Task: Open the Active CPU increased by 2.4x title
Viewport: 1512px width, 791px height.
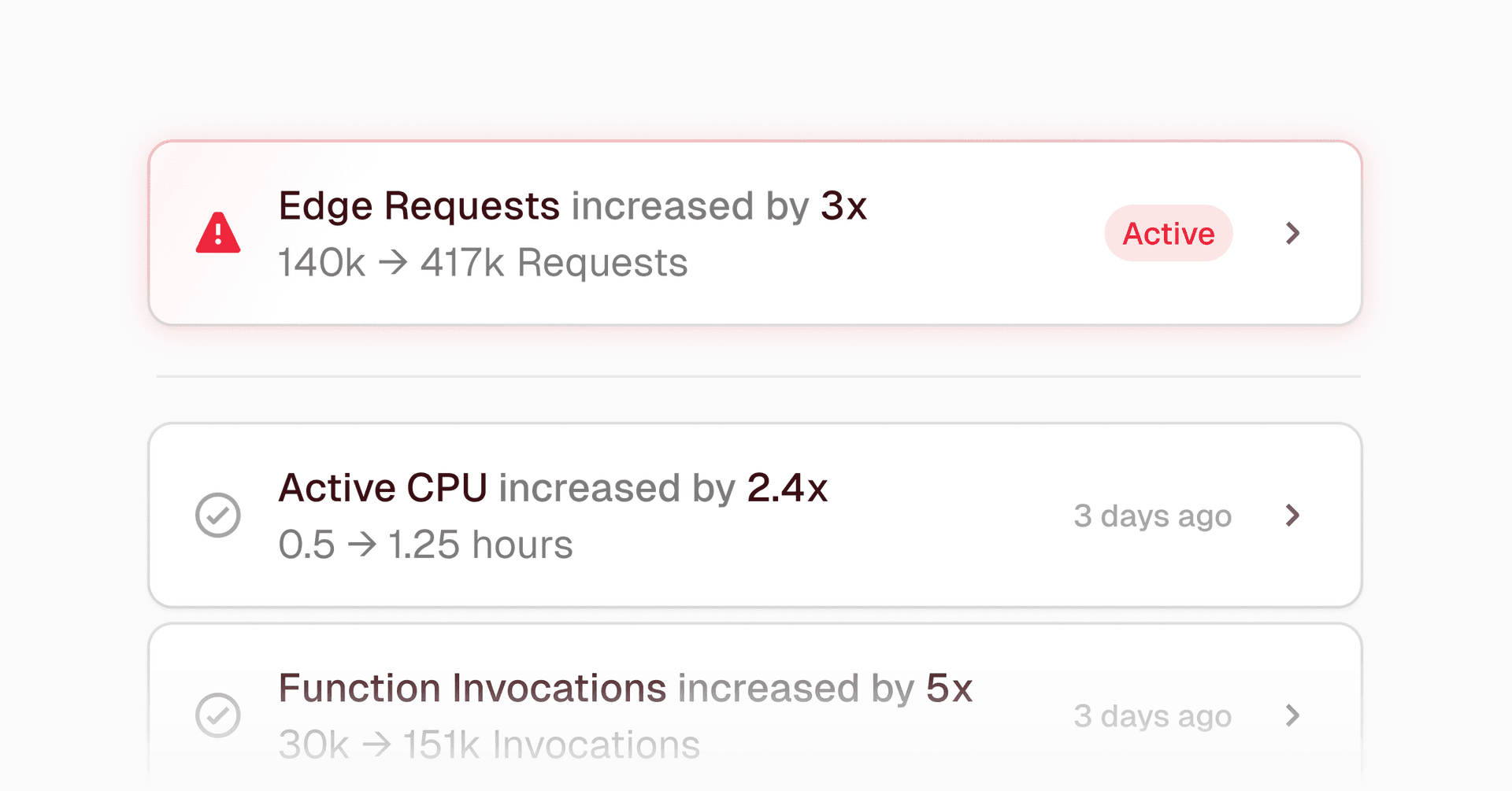Action: [x=553, y=488]
